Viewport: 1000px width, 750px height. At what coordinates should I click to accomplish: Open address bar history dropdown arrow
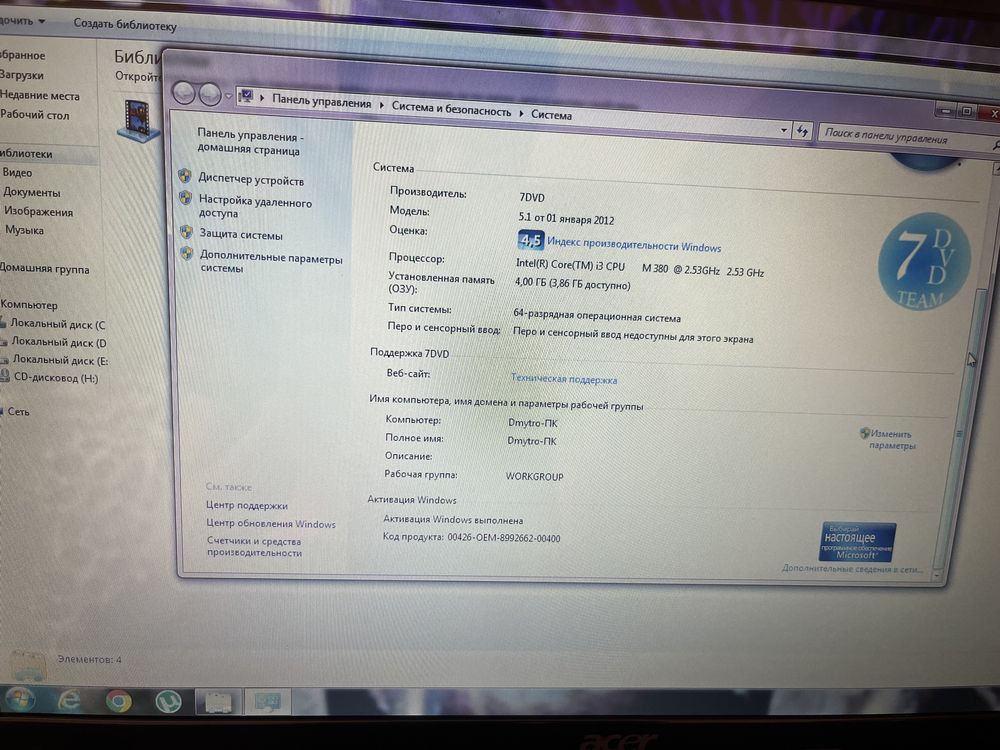[x=784, y=130]
